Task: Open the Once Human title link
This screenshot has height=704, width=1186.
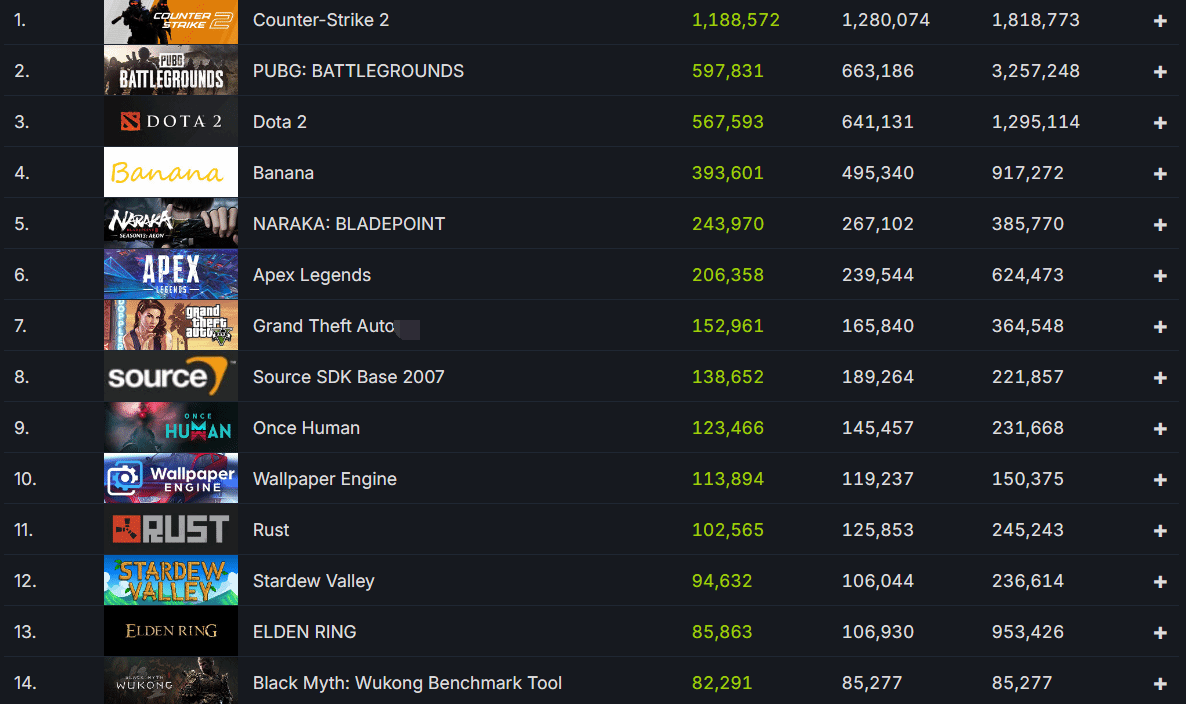Action: pyautogui.click(x=306, y=428)
